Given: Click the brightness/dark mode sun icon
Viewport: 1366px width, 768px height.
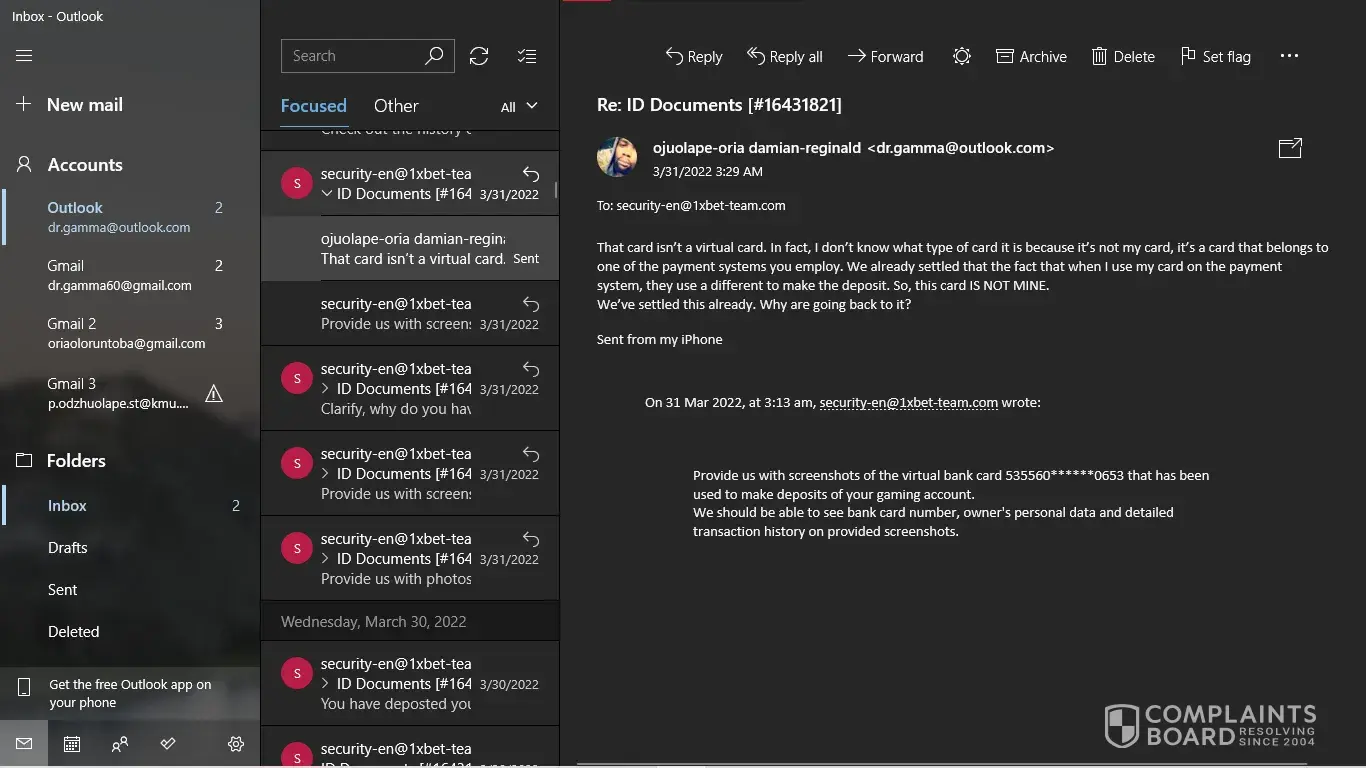Looking at the screenshot, I should 961,57.
